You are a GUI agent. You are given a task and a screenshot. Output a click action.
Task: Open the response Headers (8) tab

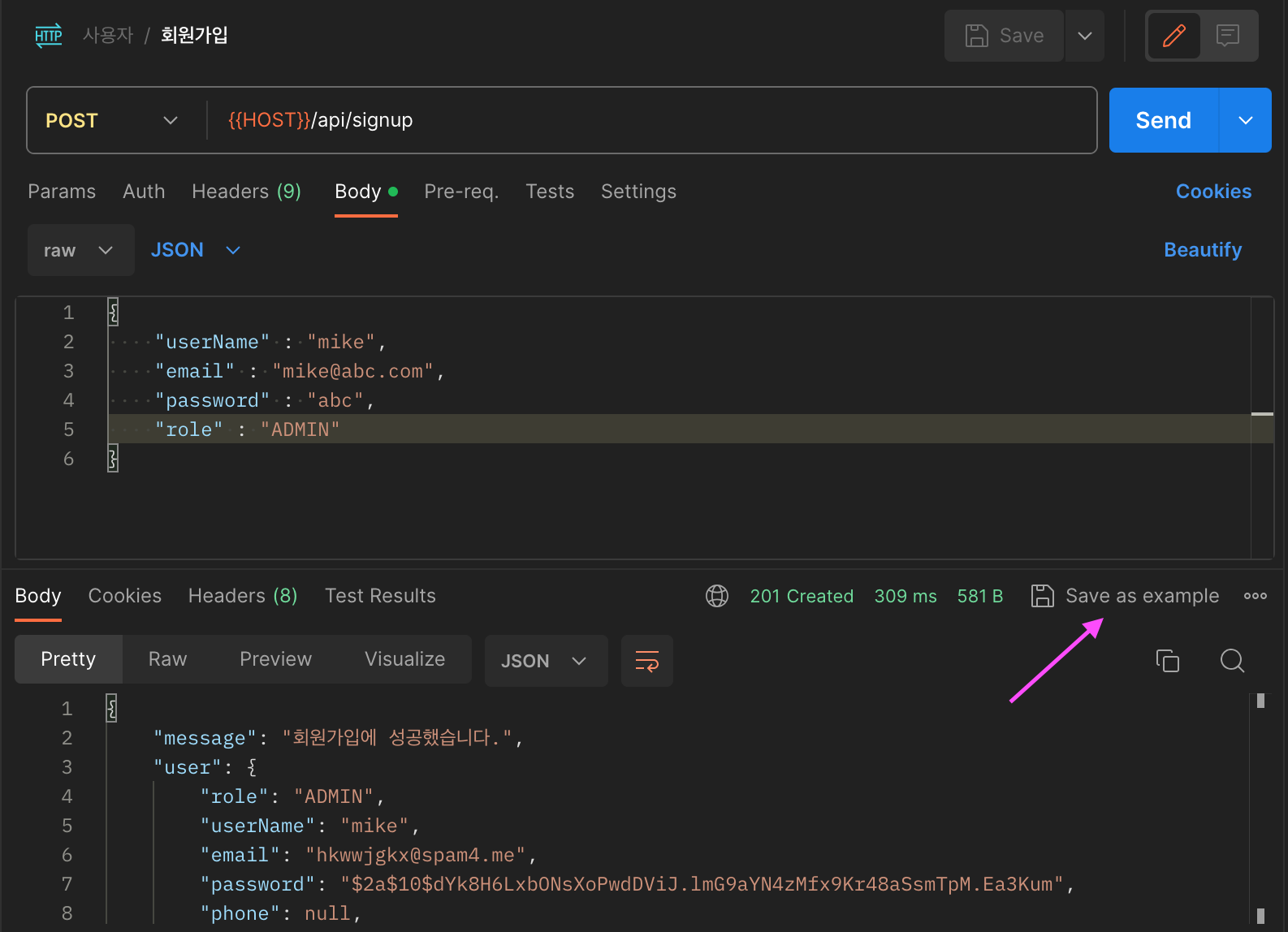[x=243, y=596]
